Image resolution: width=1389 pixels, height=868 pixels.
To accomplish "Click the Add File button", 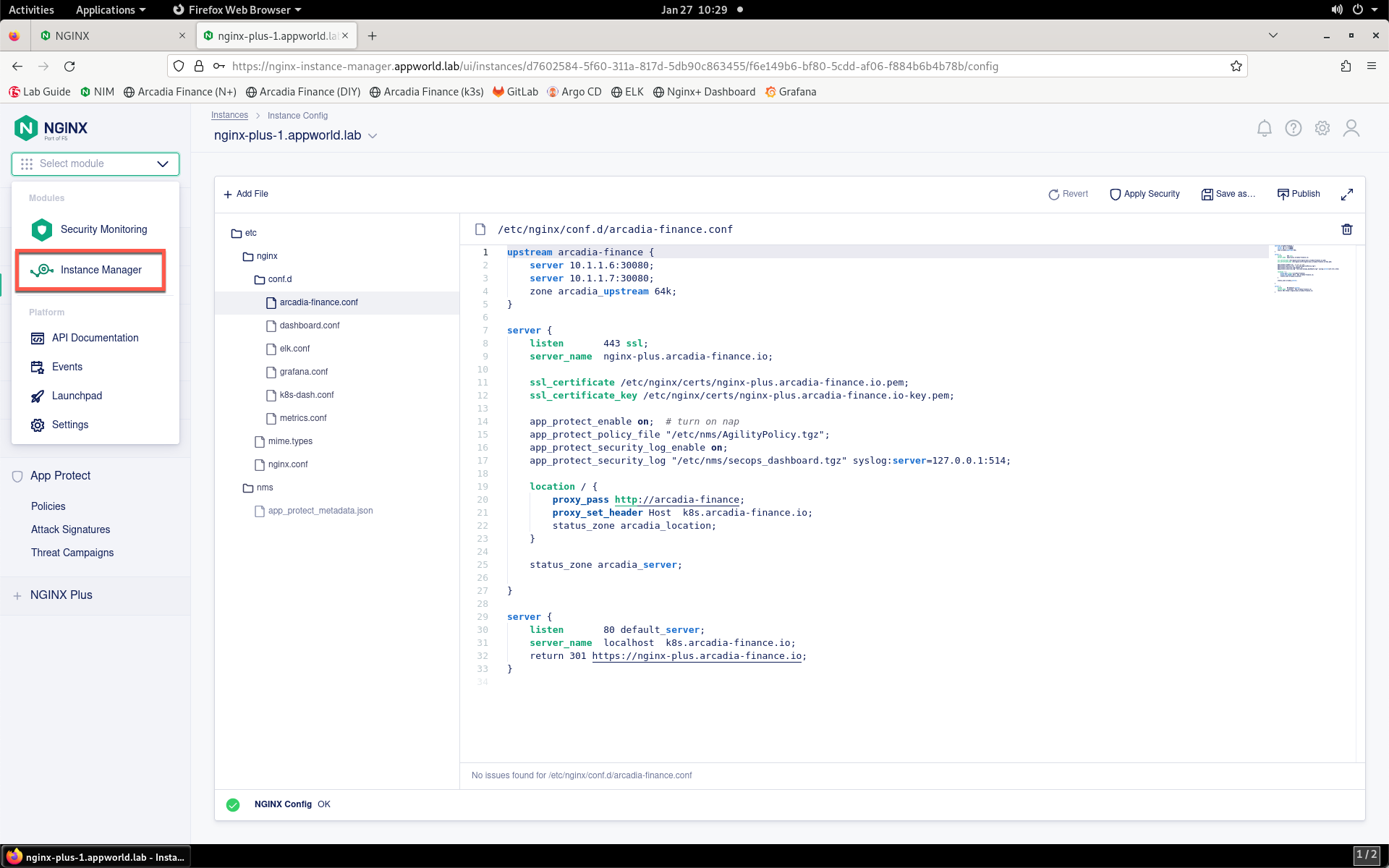I will click(x=246, y=194).
